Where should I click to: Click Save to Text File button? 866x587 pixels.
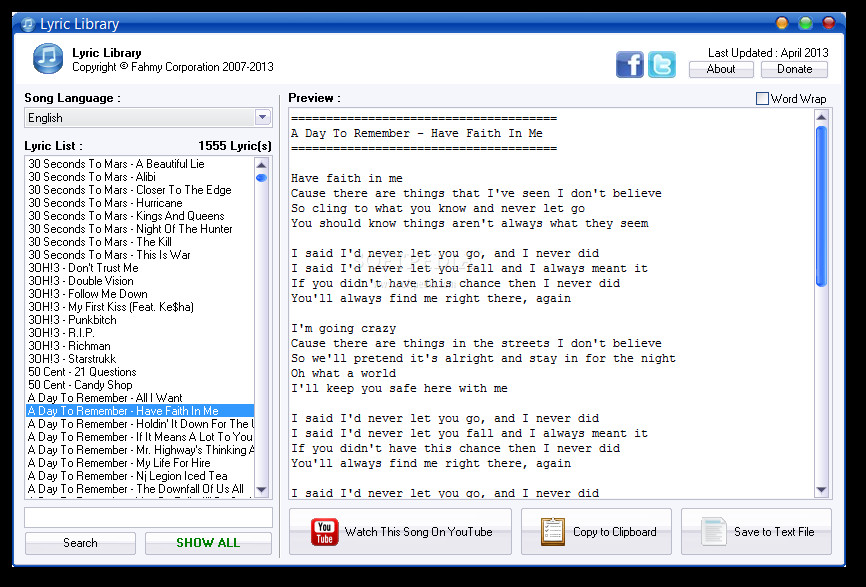point(756,532)
